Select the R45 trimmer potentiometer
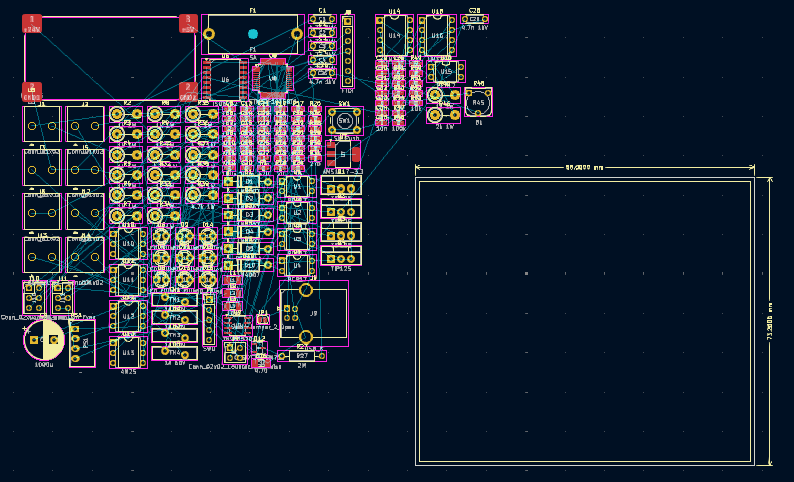This screenshot has width=794, height=482. [478, 102]
